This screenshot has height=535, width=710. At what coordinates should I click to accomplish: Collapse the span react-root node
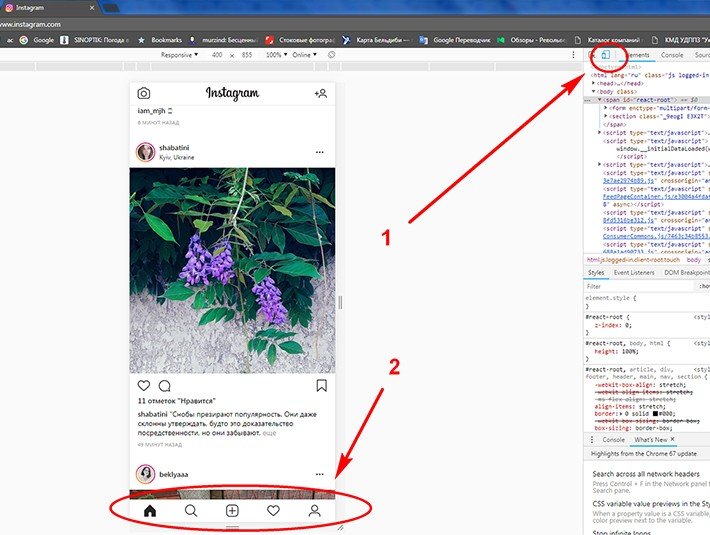coord(600,100)
